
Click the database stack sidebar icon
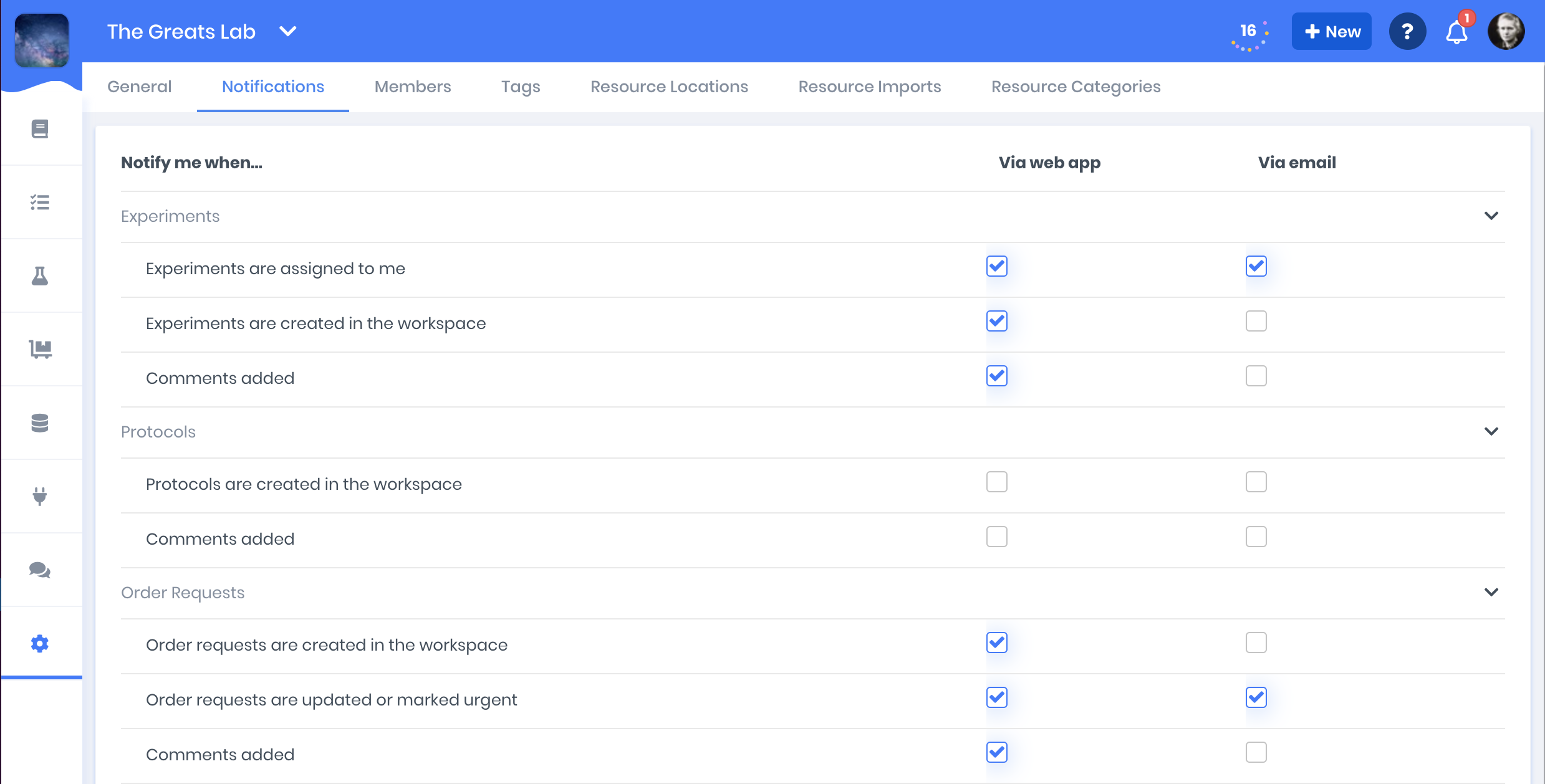[x=40, y=423]
